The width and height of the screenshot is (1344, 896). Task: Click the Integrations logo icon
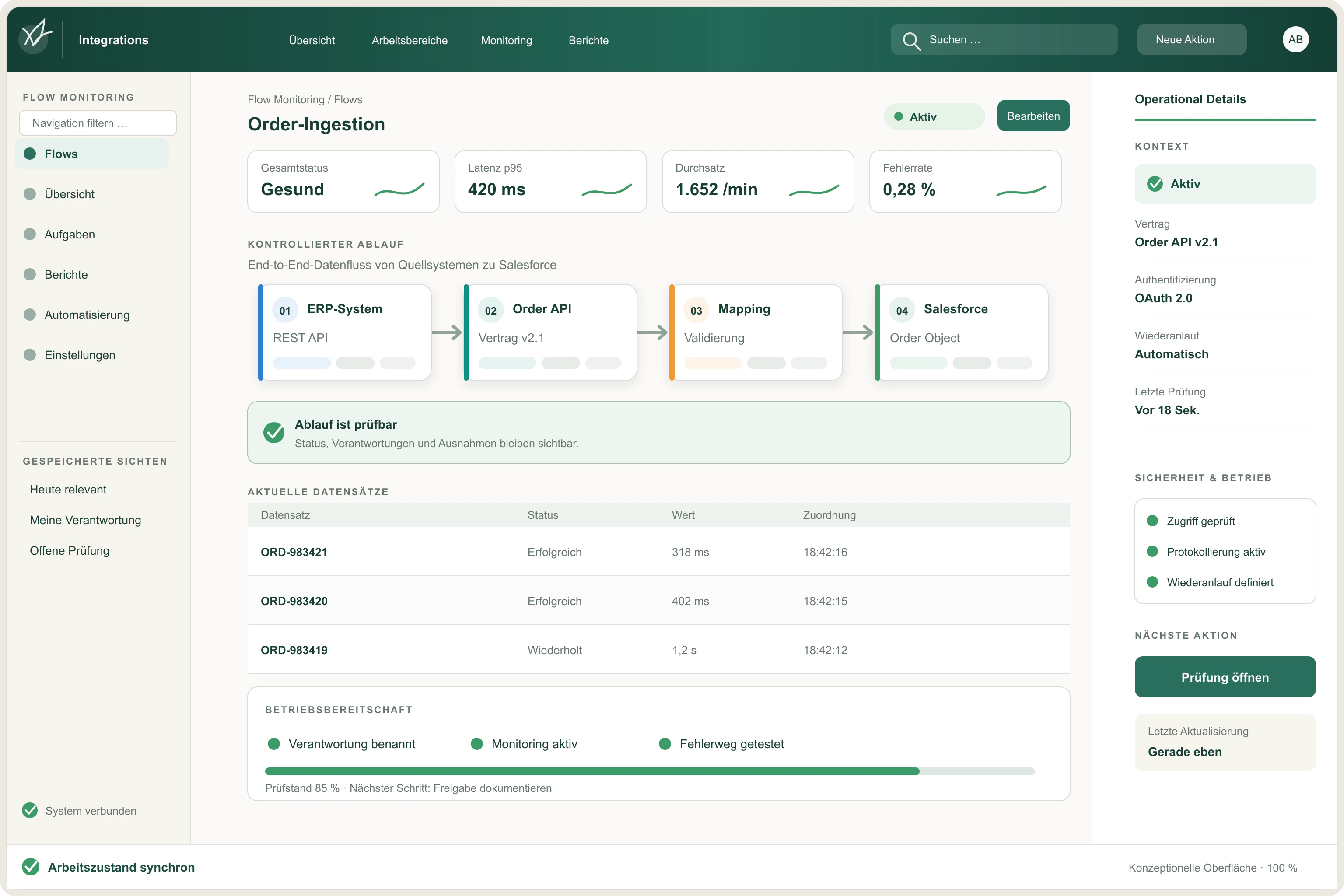35,37
